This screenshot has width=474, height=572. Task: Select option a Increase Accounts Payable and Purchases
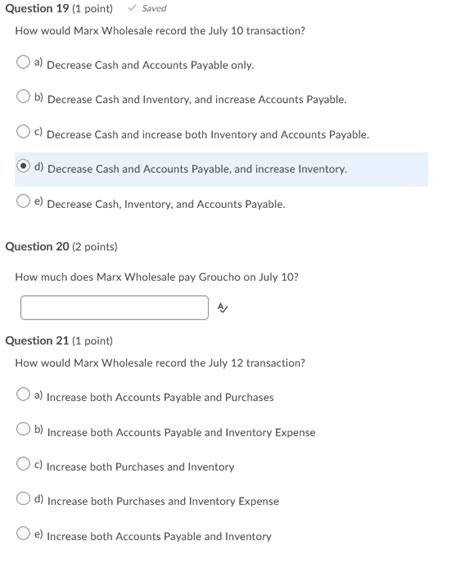pos(23,394)
